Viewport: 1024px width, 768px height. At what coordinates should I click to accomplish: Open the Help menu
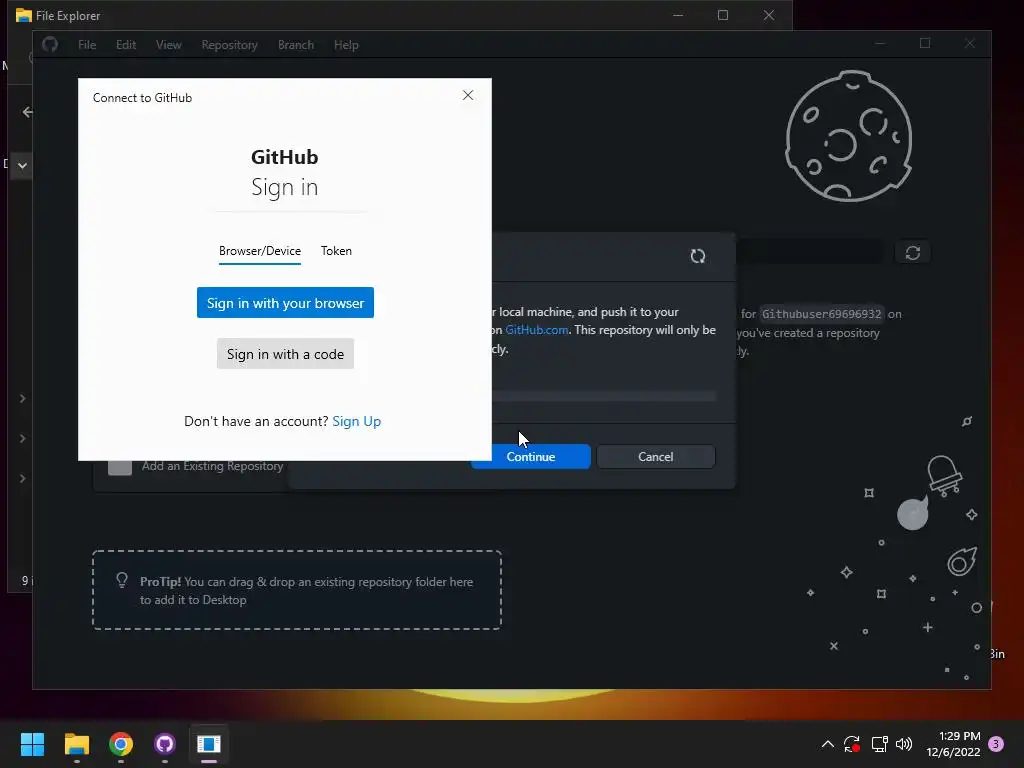(346, 45)
